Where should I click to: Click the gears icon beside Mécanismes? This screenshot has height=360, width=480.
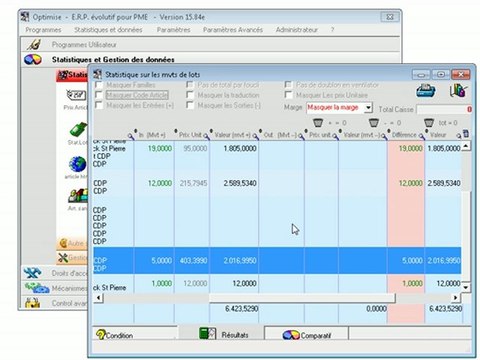pos(37,288)
